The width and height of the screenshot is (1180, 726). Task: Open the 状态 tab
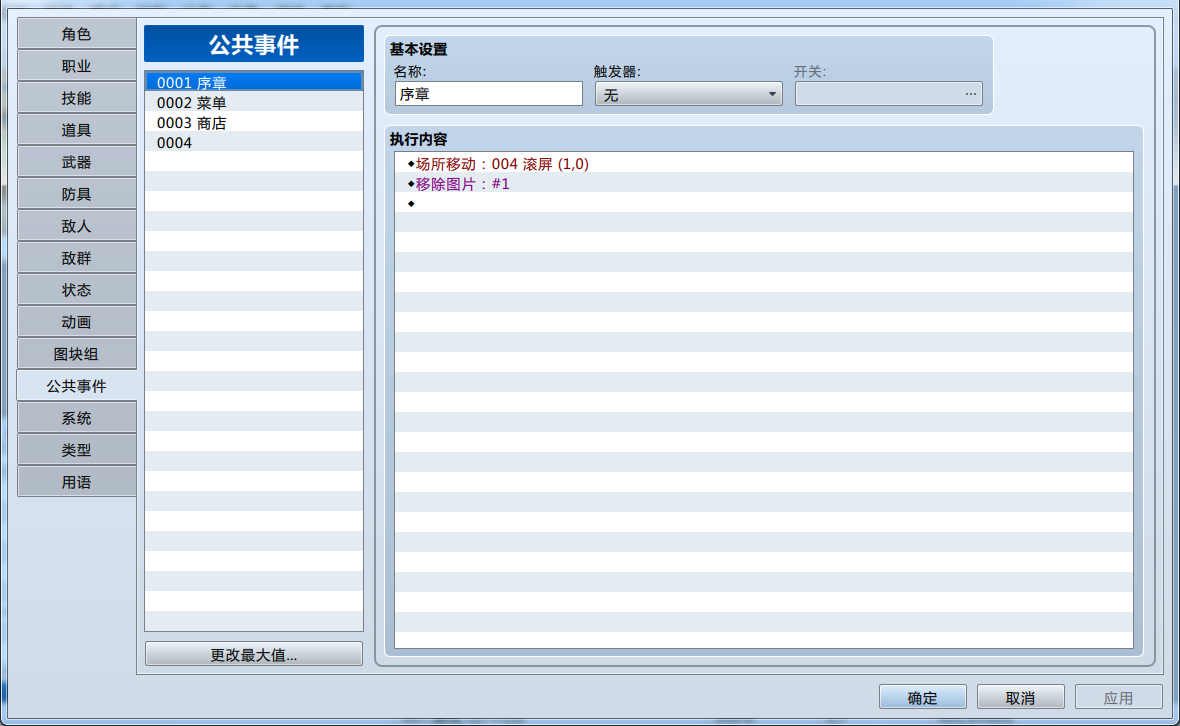pyautogui.click(x=77, y=290)
